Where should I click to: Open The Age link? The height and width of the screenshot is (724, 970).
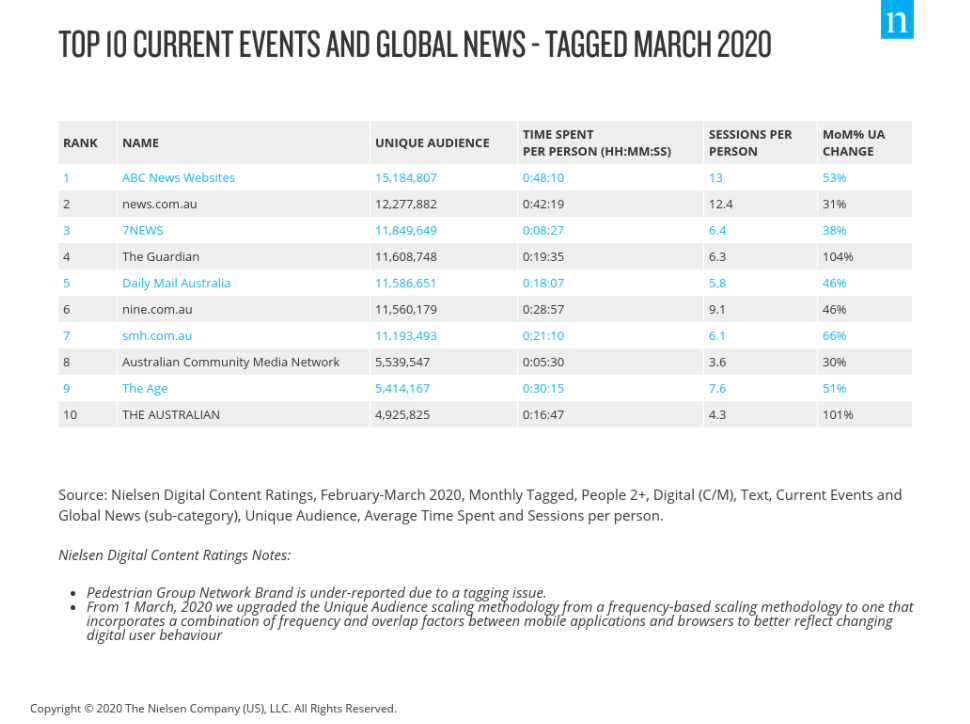pos(145,388)
